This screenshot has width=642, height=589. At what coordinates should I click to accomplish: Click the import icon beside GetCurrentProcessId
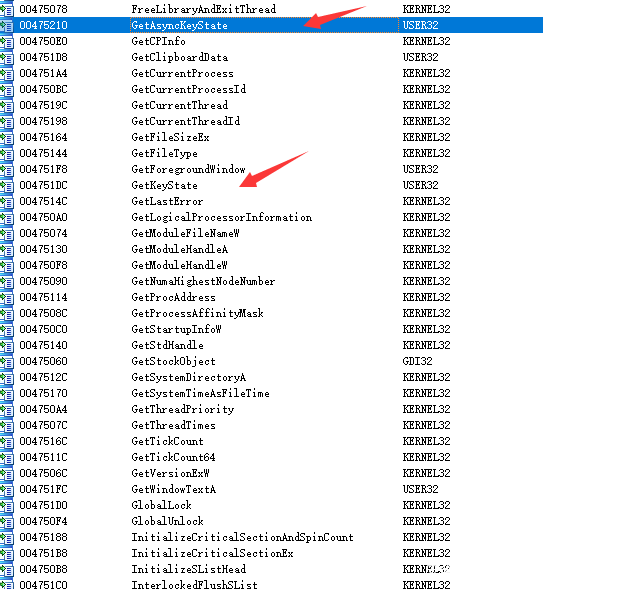(x=7, y=90)
